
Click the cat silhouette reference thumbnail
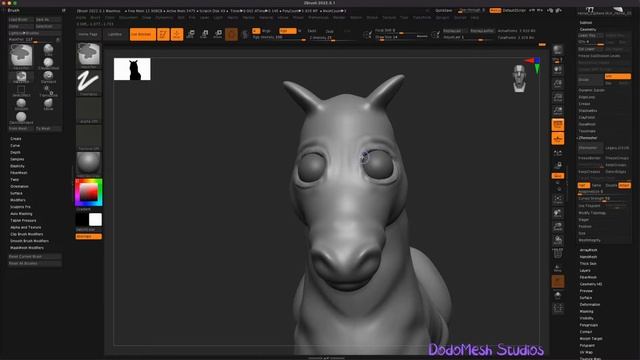(132, 69)
